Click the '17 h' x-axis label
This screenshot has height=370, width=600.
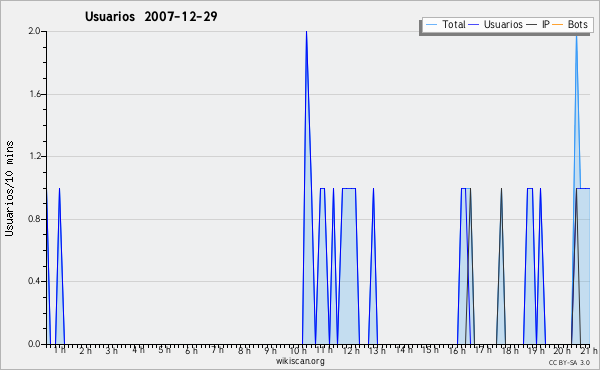pos(483,350)
